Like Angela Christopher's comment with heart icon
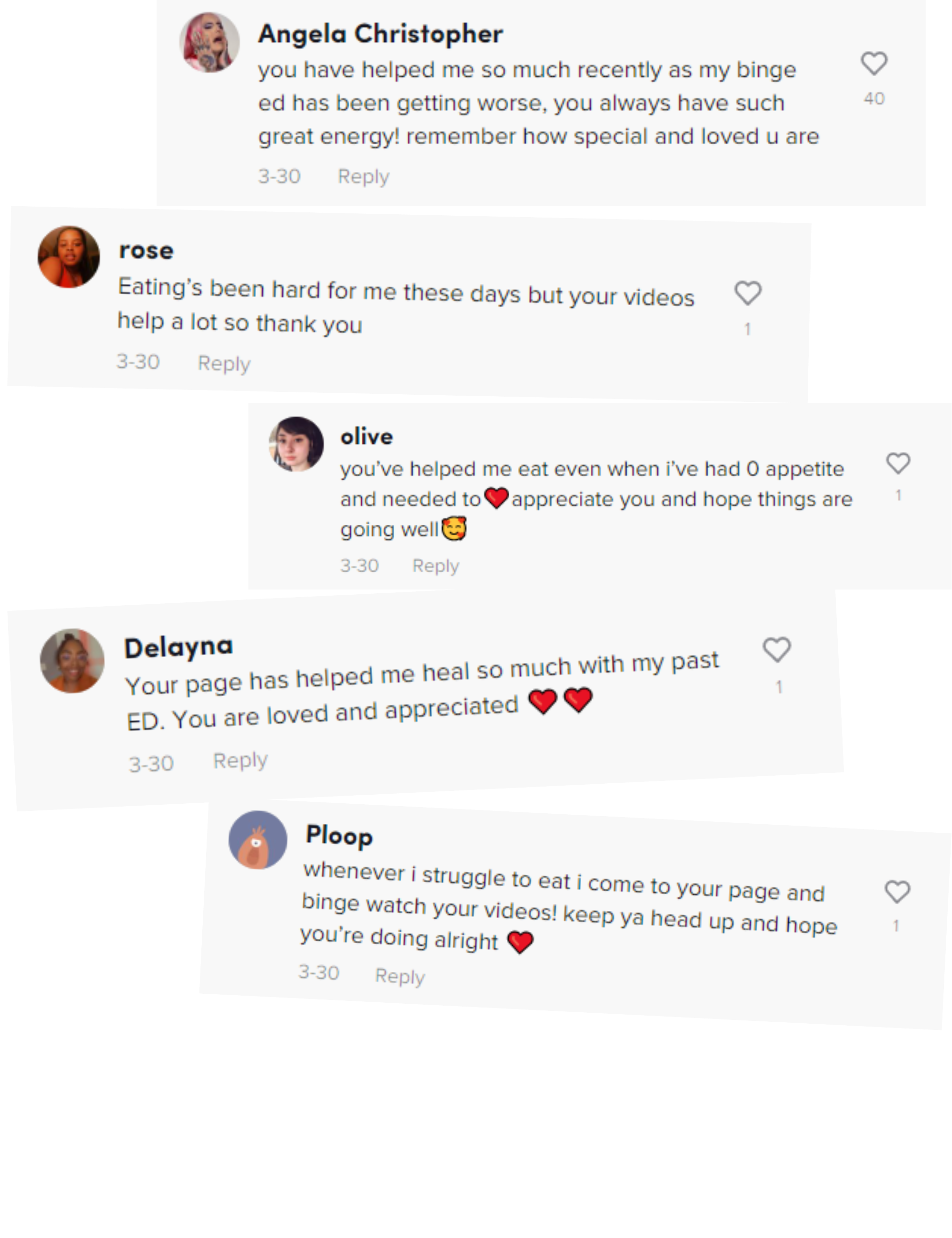Image resolution: width=952 pixels, height=1238 pixels. point(874,63)
